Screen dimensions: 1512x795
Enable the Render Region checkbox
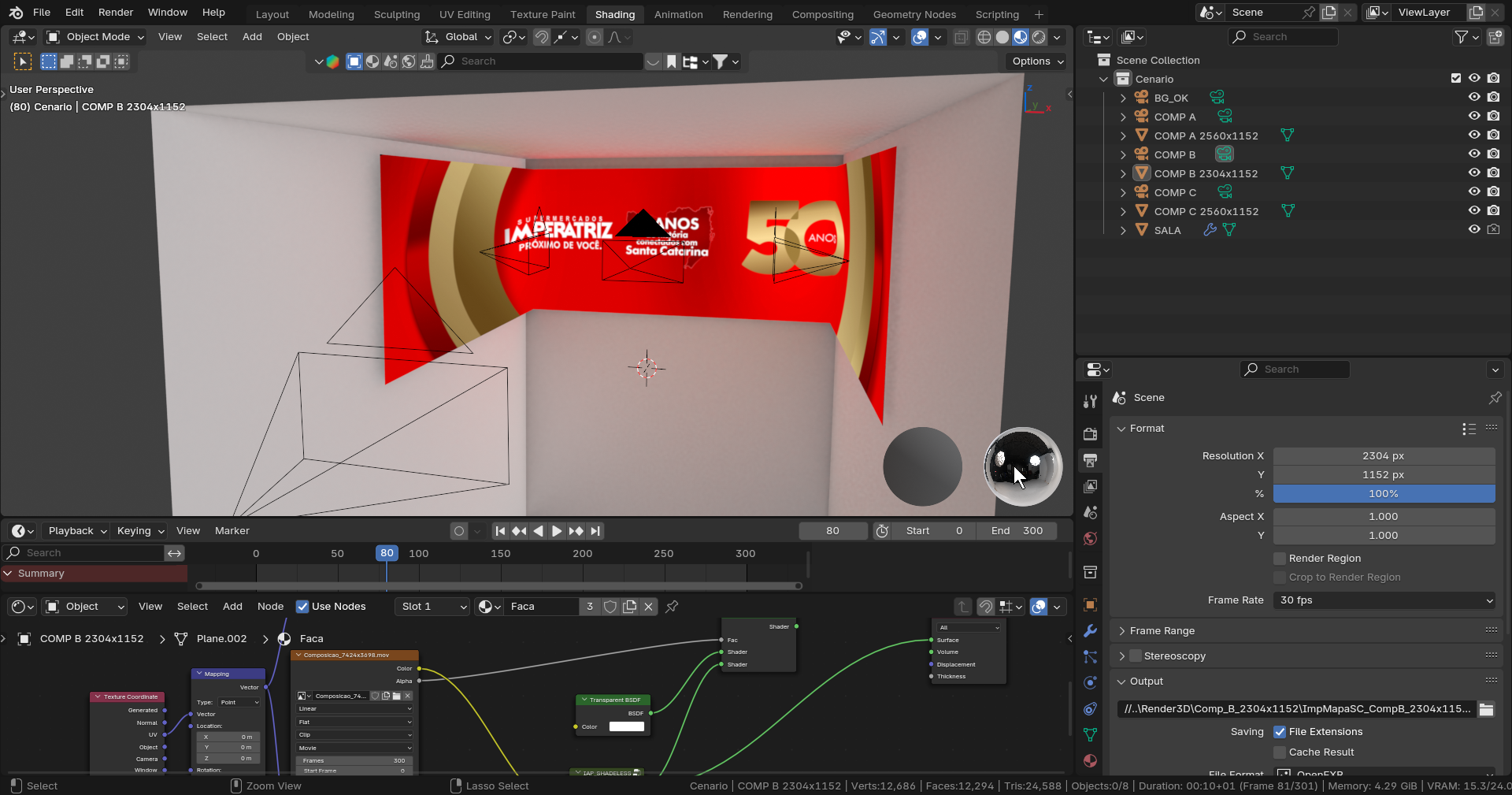point(1280,559)
